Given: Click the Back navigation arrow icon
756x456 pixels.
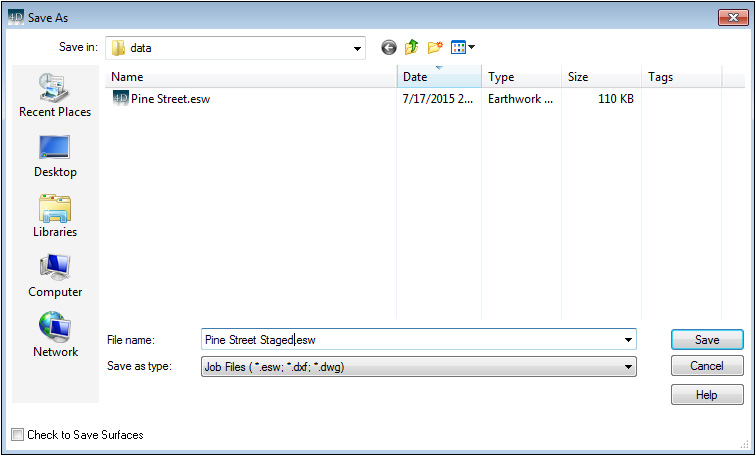Looking at the screenshot, I should 389,47.
